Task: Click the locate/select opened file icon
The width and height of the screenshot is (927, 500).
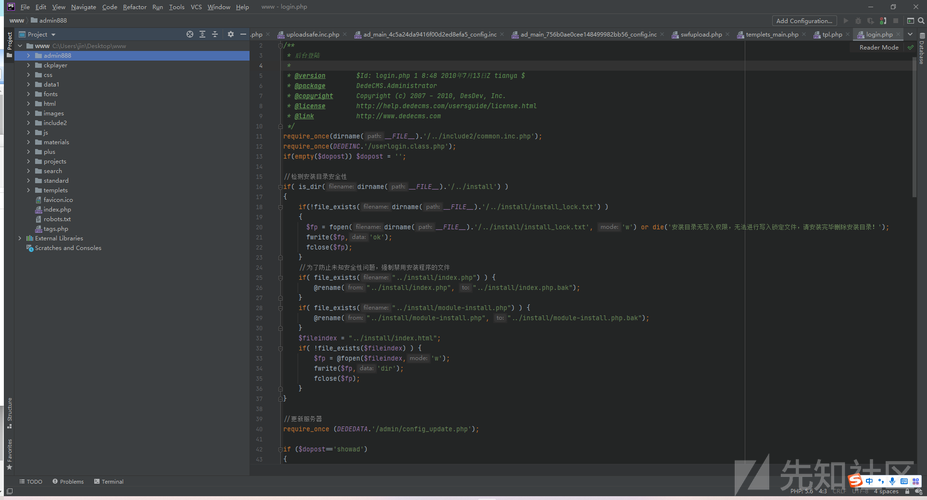Action: [x=190, y=34]
